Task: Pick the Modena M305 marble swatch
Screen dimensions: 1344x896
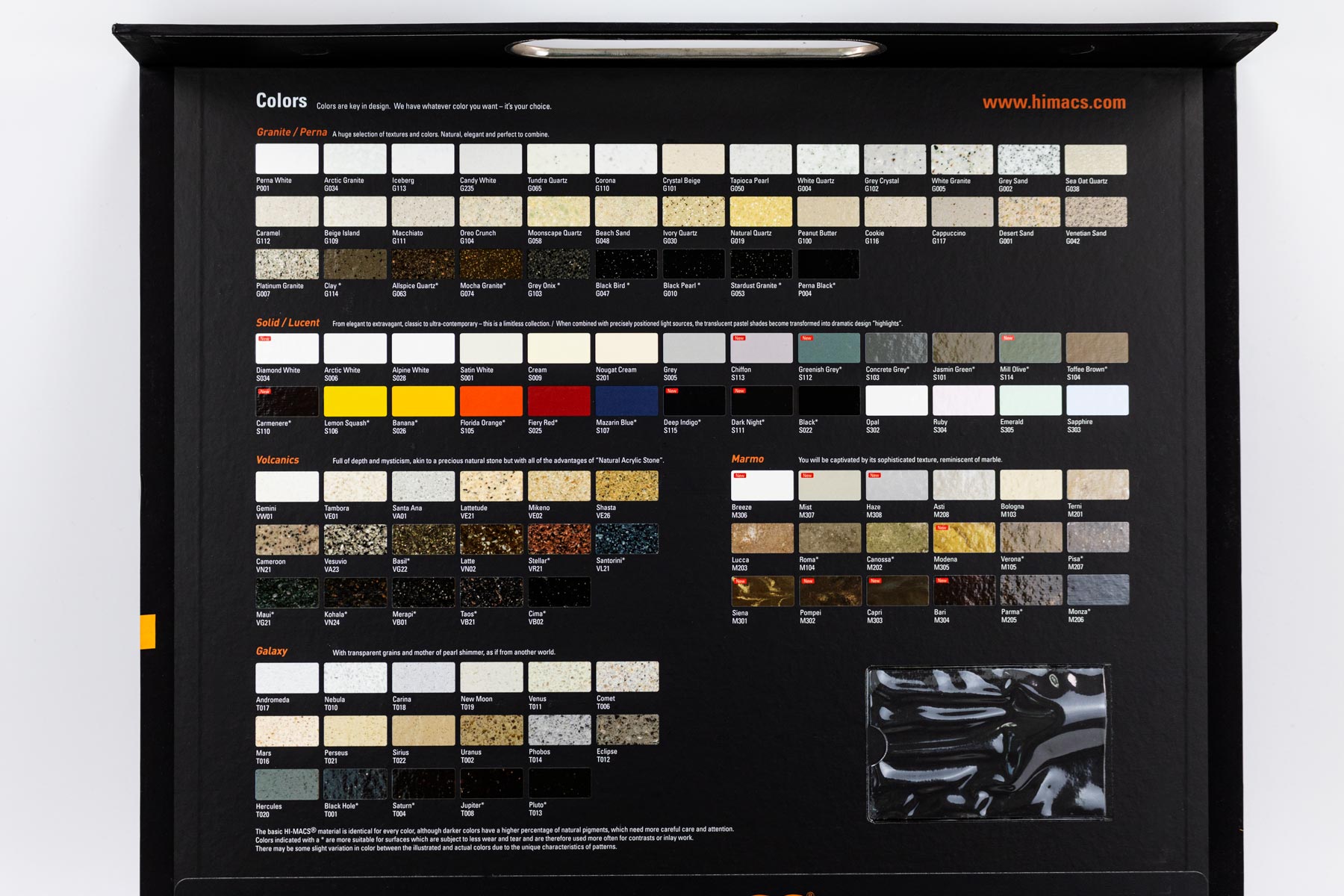Action: pos(964,538)
